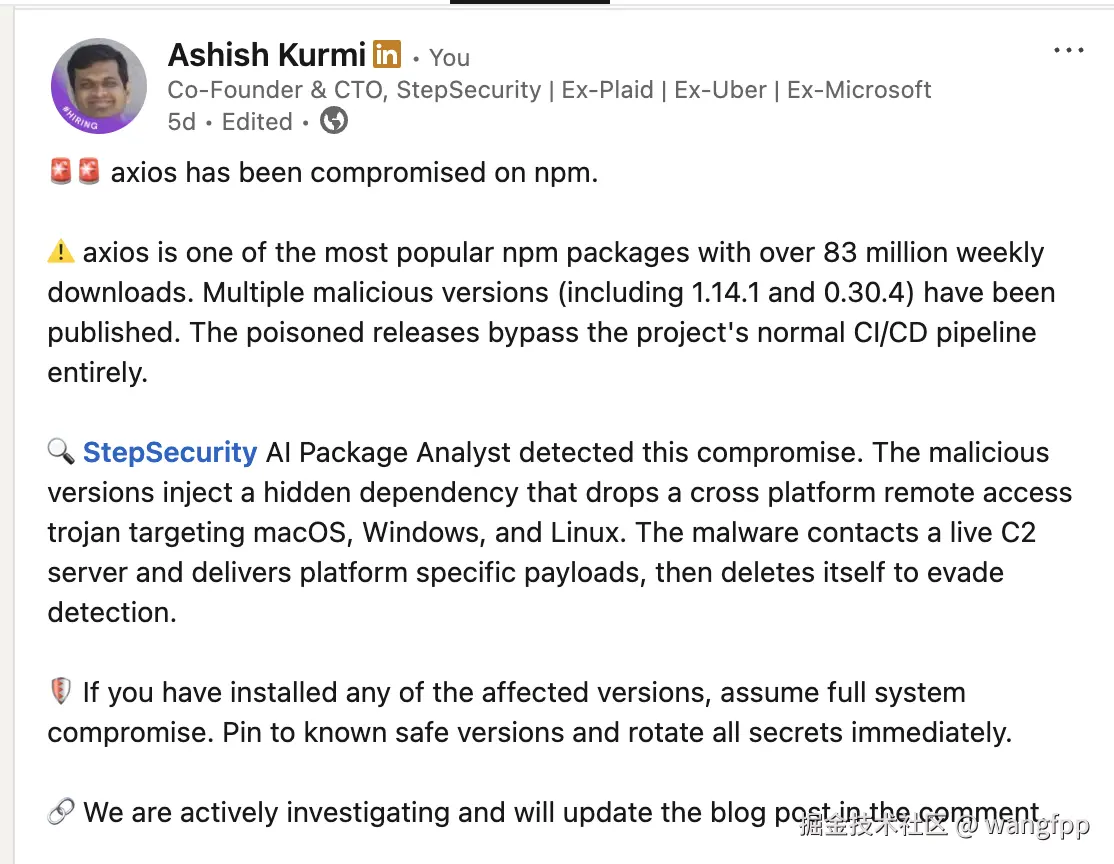
Task: Click the globe public visibility icon
Action: [x=333, y=122]
